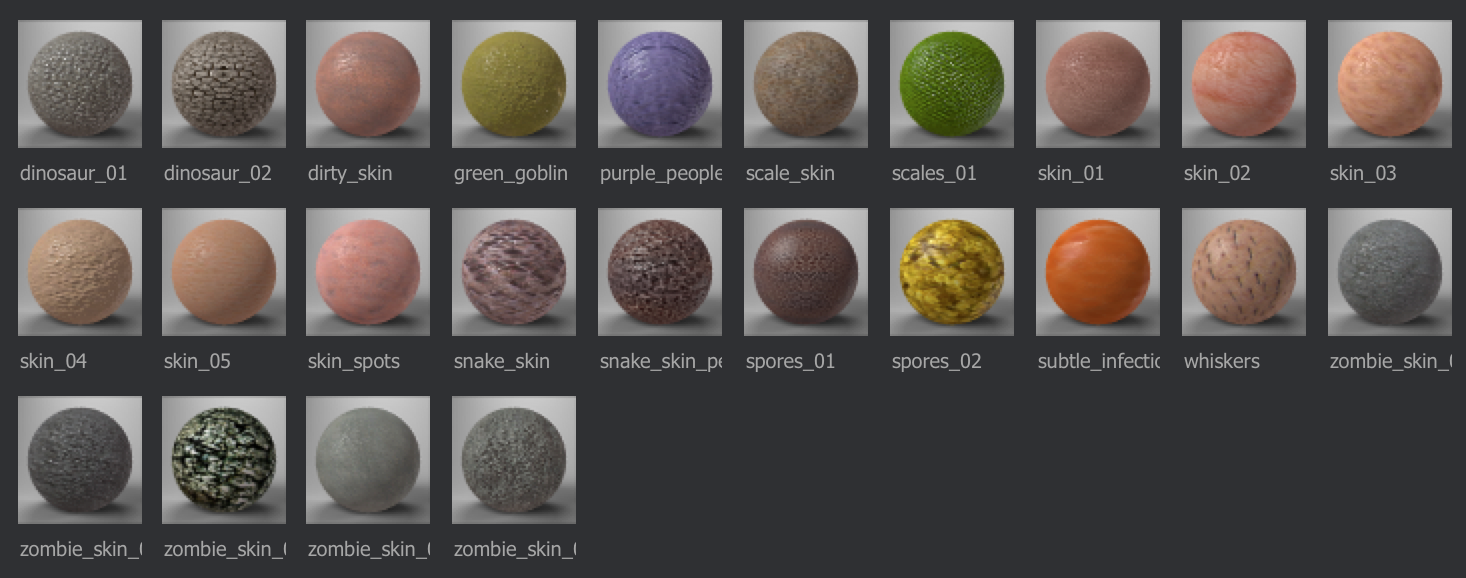Select the skin_05 material sphere
Image resolution: width=1466 pixels, height=578 pixels.
224,272
